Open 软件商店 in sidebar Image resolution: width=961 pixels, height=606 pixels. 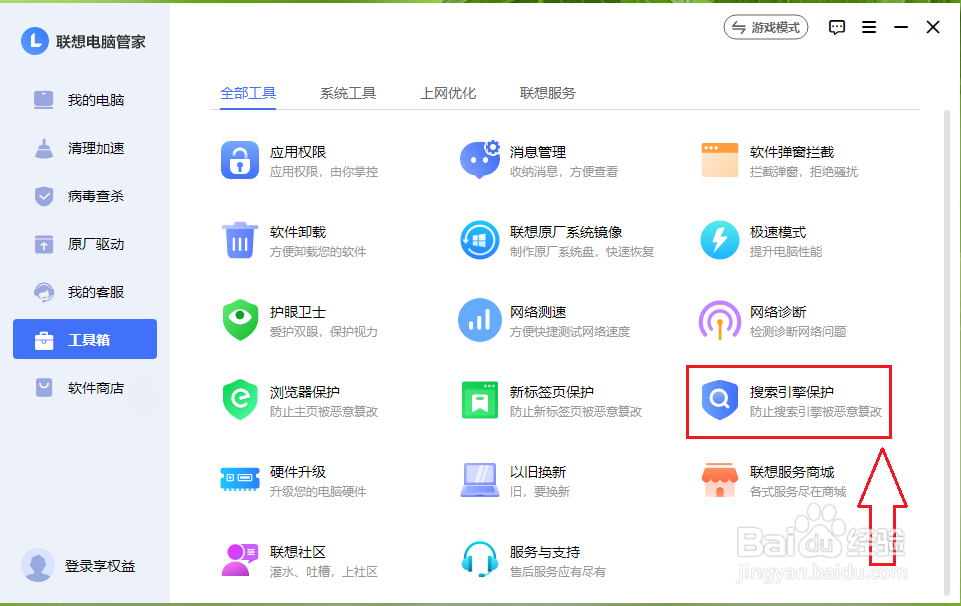(x=85, y=388)
